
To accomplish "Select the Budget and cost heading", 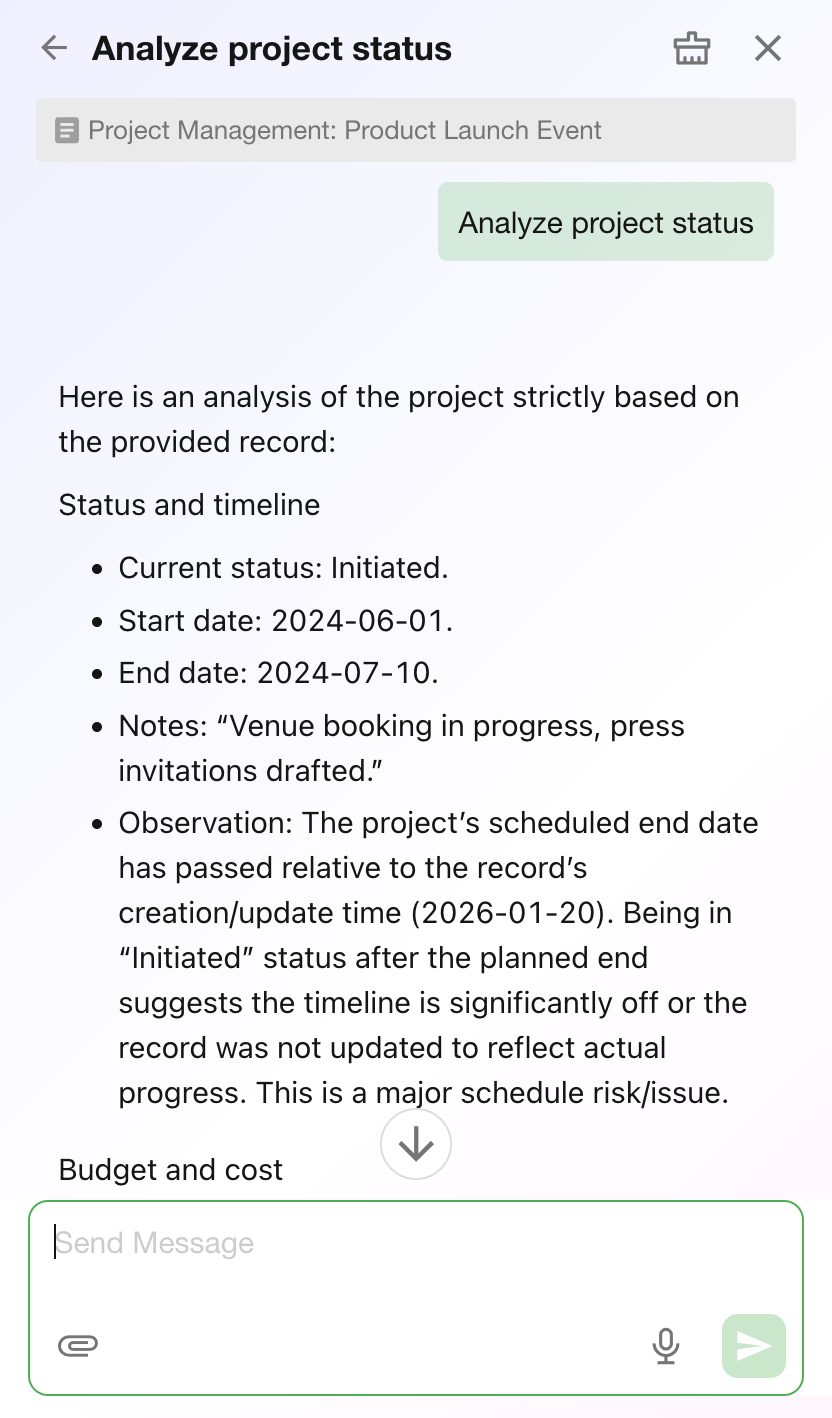I will 171,1170.
